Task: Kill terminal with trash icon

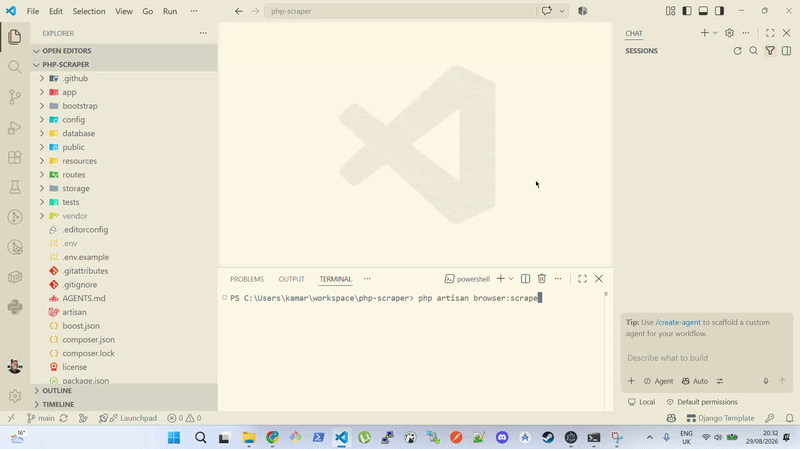Action: (x=541, y=279)
